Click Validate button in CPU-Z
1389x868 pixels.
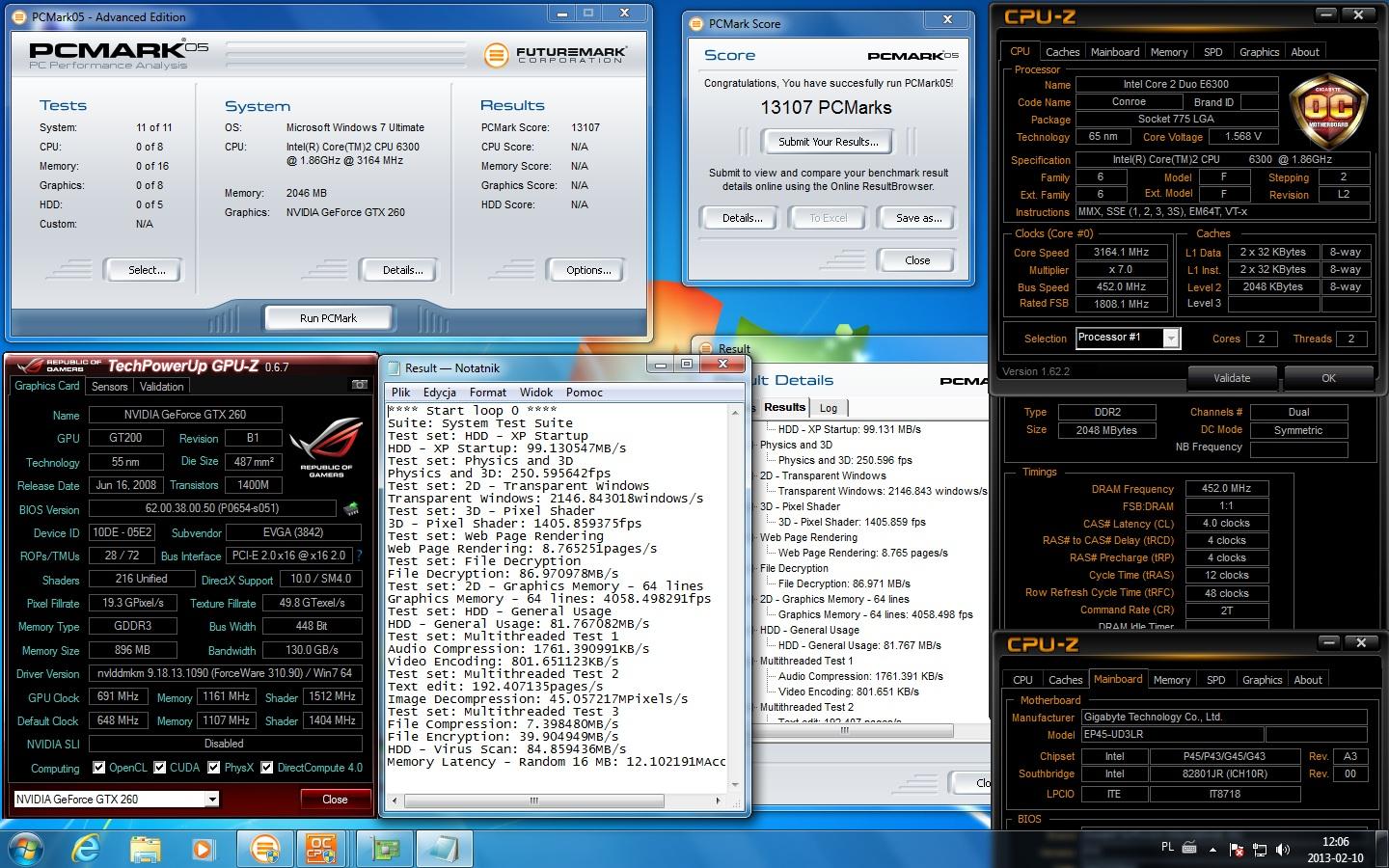pos(1231,378)
